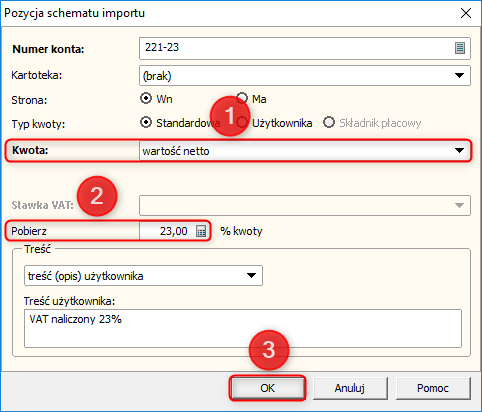Select the Wn radio button
This screenshot has width=482, height=412.
[146, 99]
